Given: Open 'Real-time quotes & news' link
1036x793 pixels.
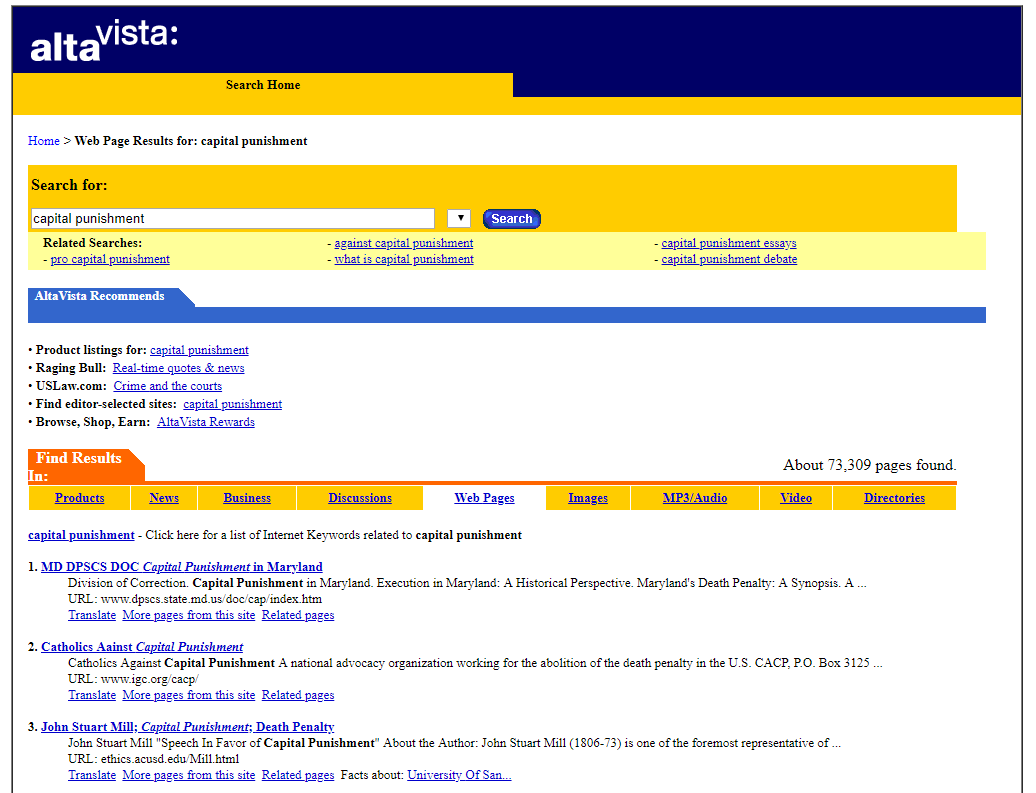Looking at the screenshot, I should click(178, 367).
